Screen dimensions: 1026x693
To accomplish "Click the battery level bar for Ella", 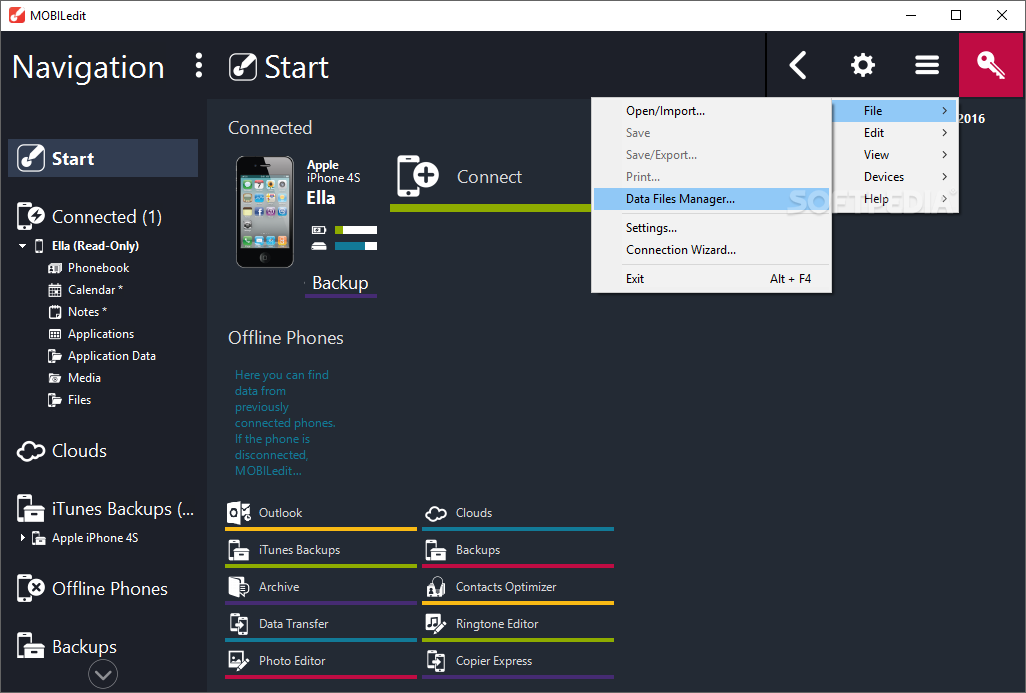I will click(356, 230).
